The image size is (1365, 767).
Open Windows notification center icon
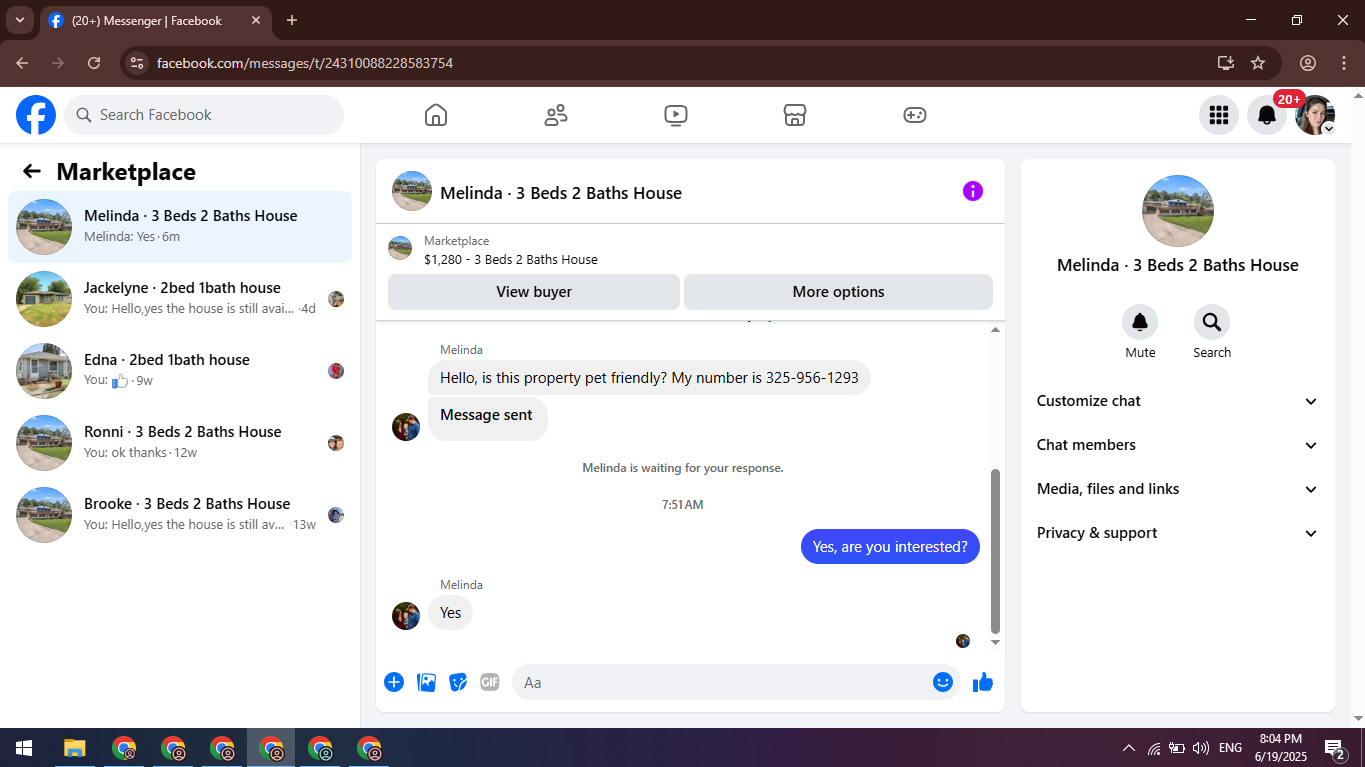point(1334,748)
